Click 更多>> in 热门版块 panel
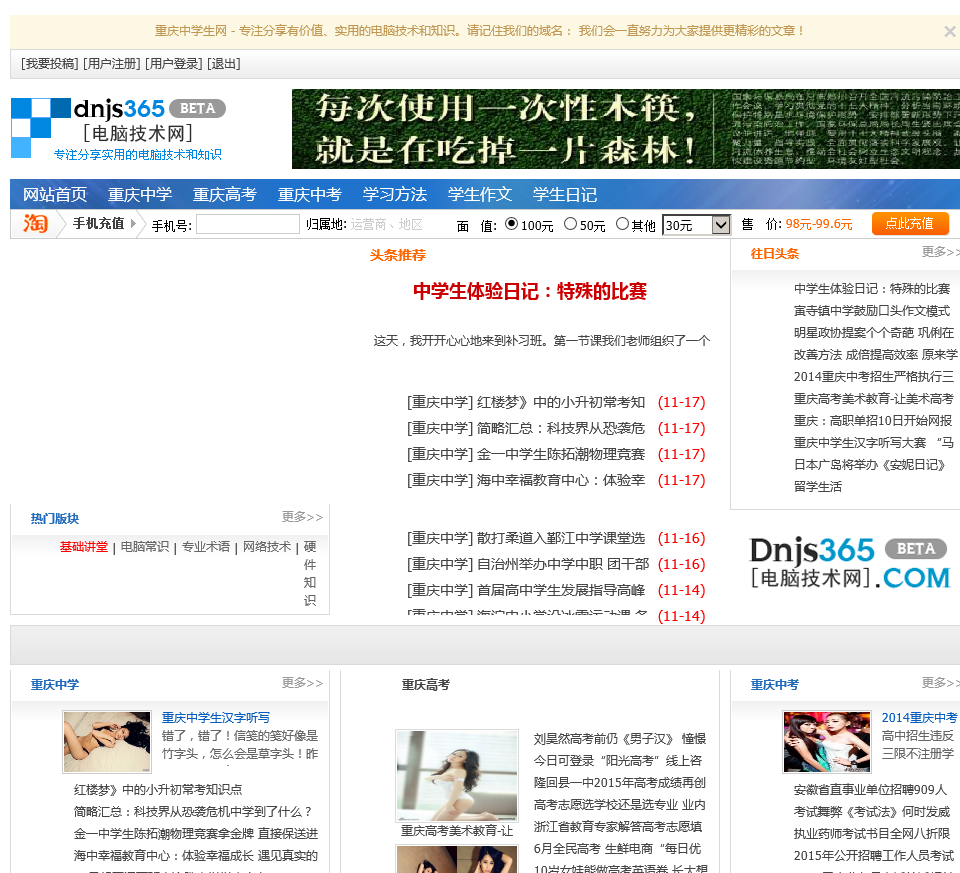 [x=302, y=517]
